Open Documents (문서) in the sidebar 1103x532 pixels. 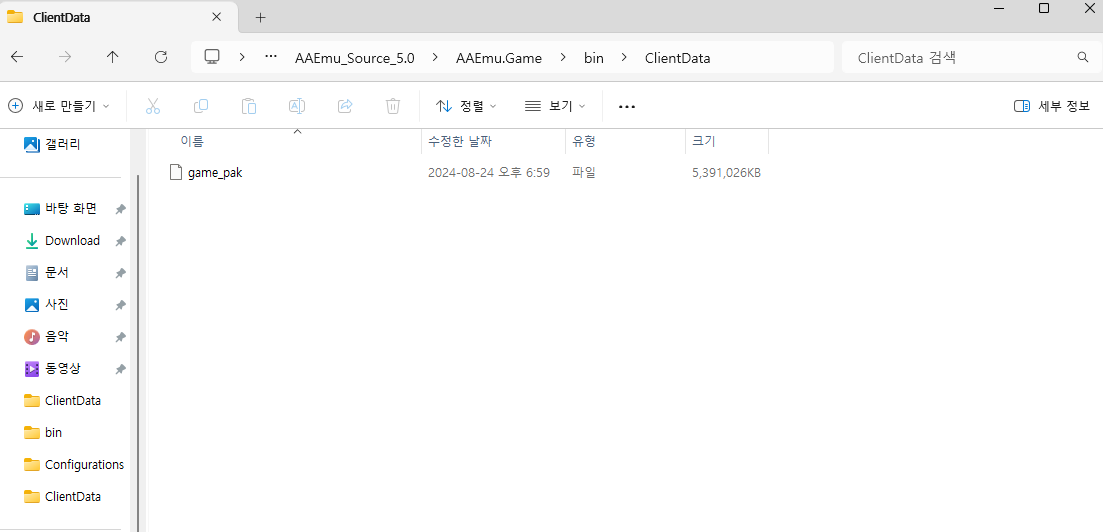[x=46, y=272]
